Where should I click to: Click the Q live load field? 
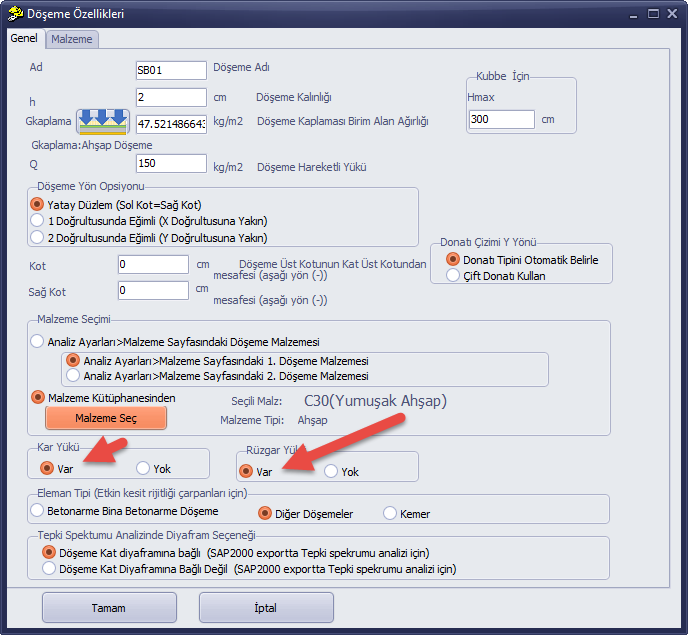tap(171, 163)
